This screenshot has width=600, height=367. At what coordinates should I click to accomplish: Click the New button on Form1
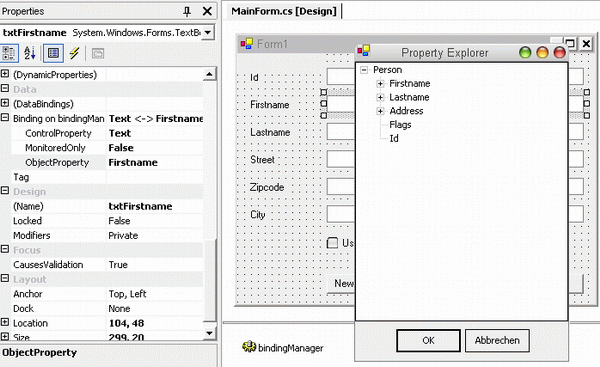[342, 284]
